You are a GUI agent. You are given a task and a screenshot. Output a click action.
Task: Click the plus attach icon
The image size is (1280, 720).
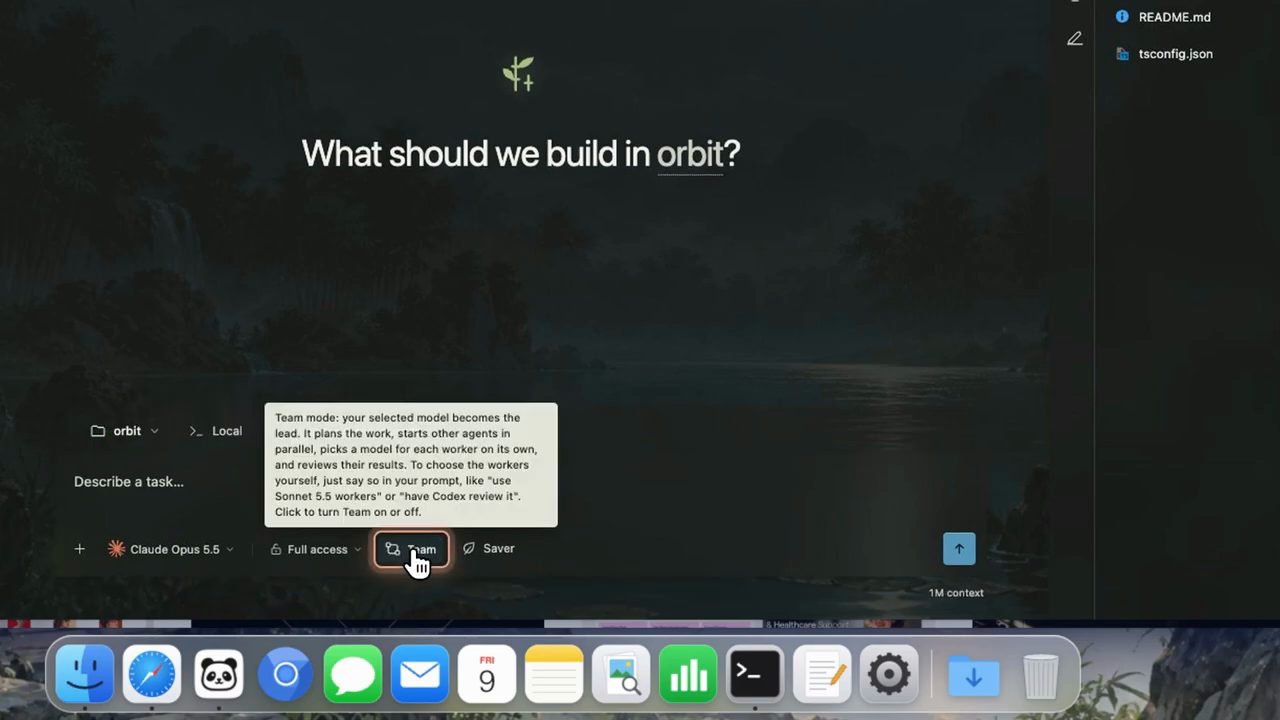tap(79, 549)
